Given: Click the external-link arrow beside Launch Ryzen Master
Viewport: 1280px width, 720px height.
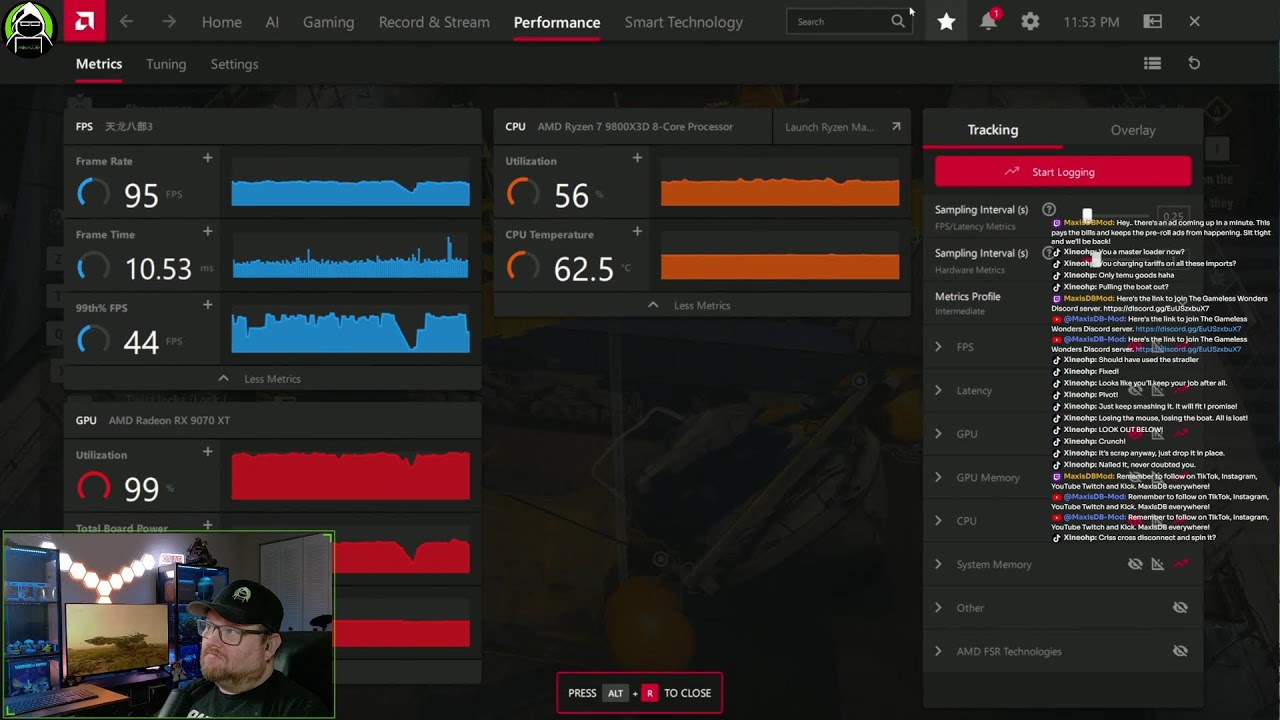Looking at the screenshot, I should pyautogui.click(x=896, y=127).
